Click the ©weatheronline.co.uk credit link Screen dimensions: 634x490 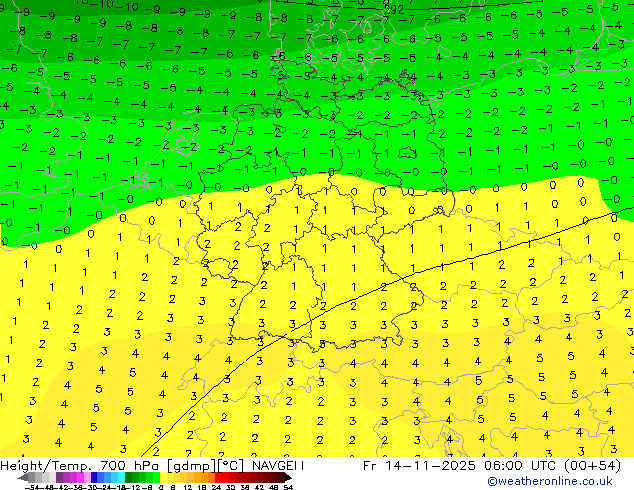pyautogui.click(x=550, y=481)
